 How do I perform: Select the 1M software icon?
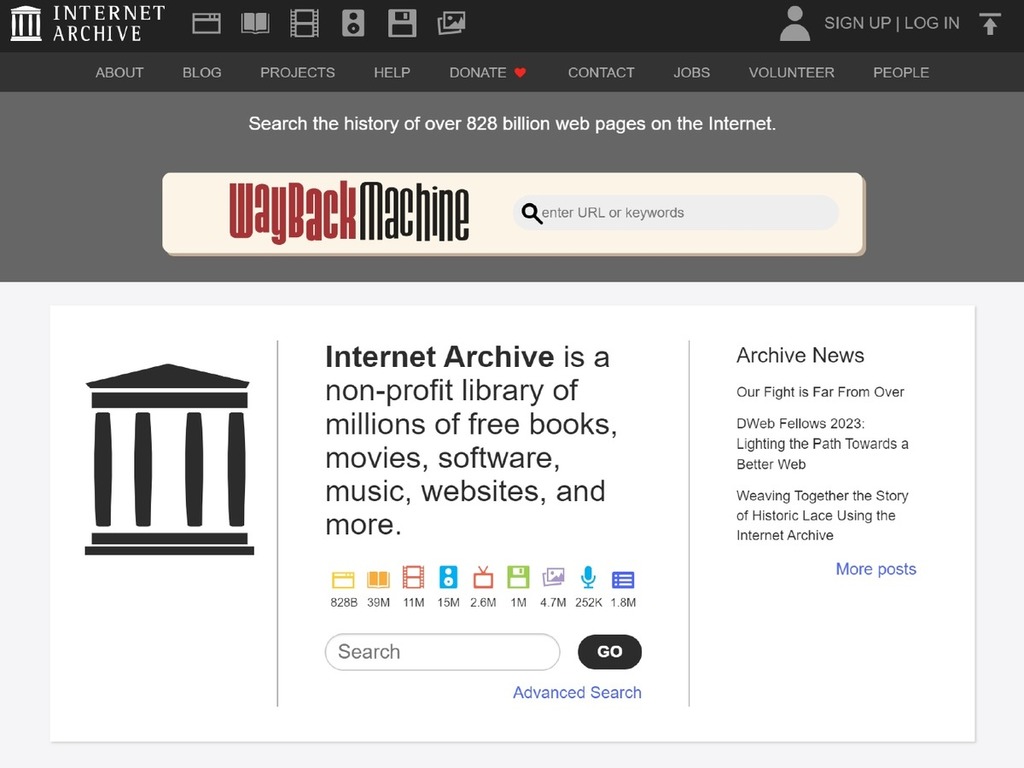[x=519, y=578]
